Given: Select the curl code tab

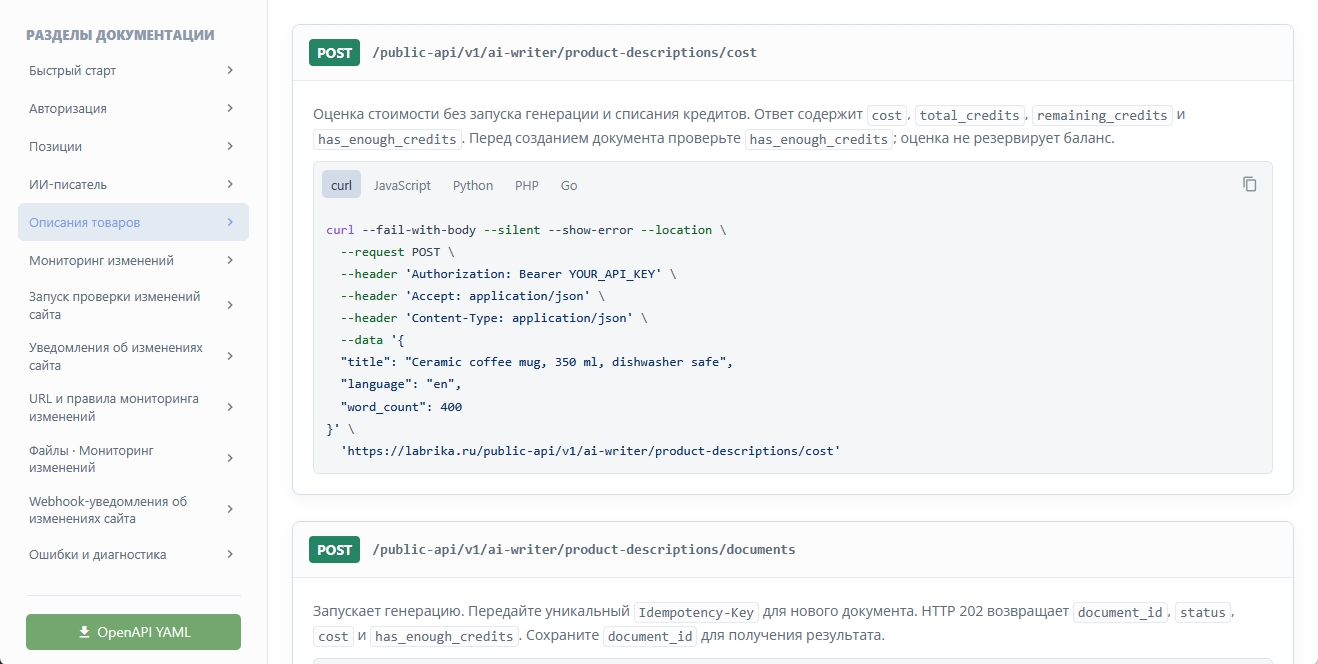Looking at the screenshot, I should tap(341, 185).
